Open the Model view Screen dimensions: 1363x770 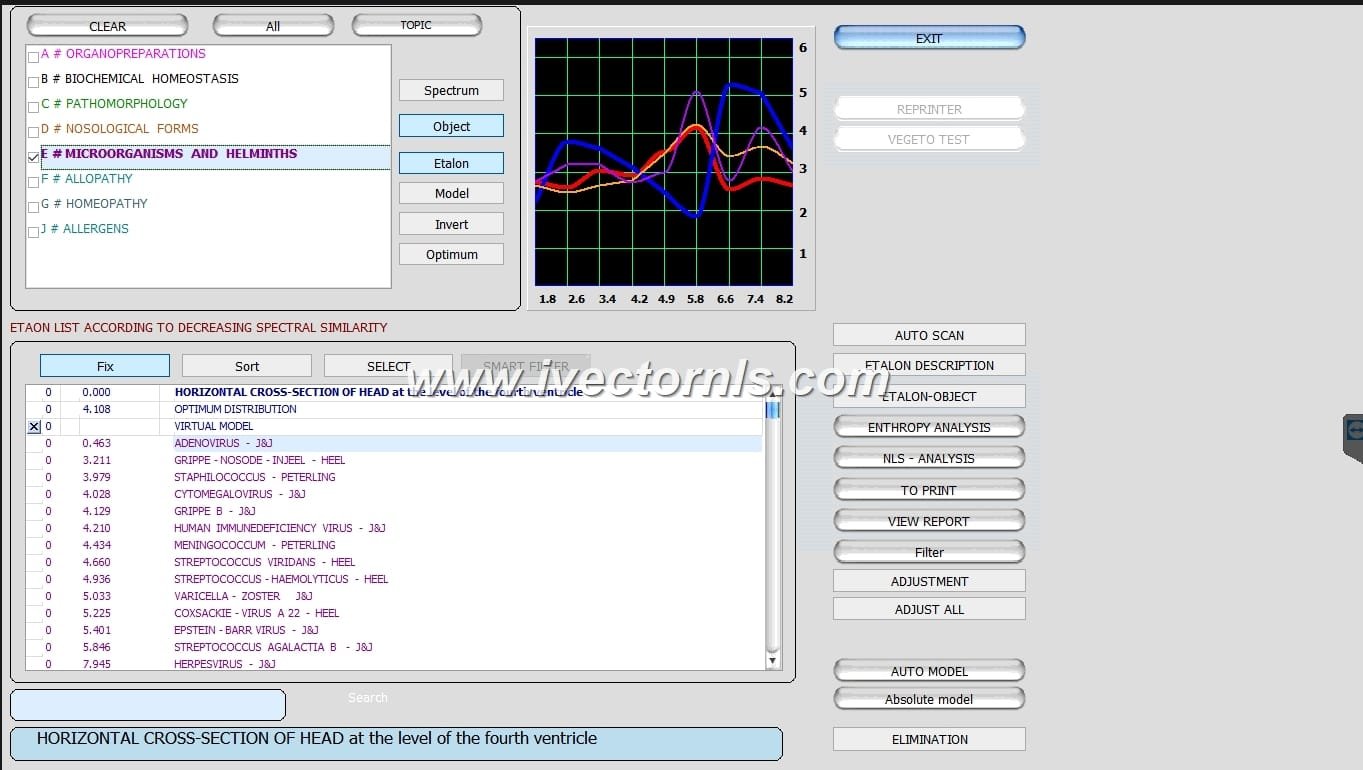(x=451, y=192)
